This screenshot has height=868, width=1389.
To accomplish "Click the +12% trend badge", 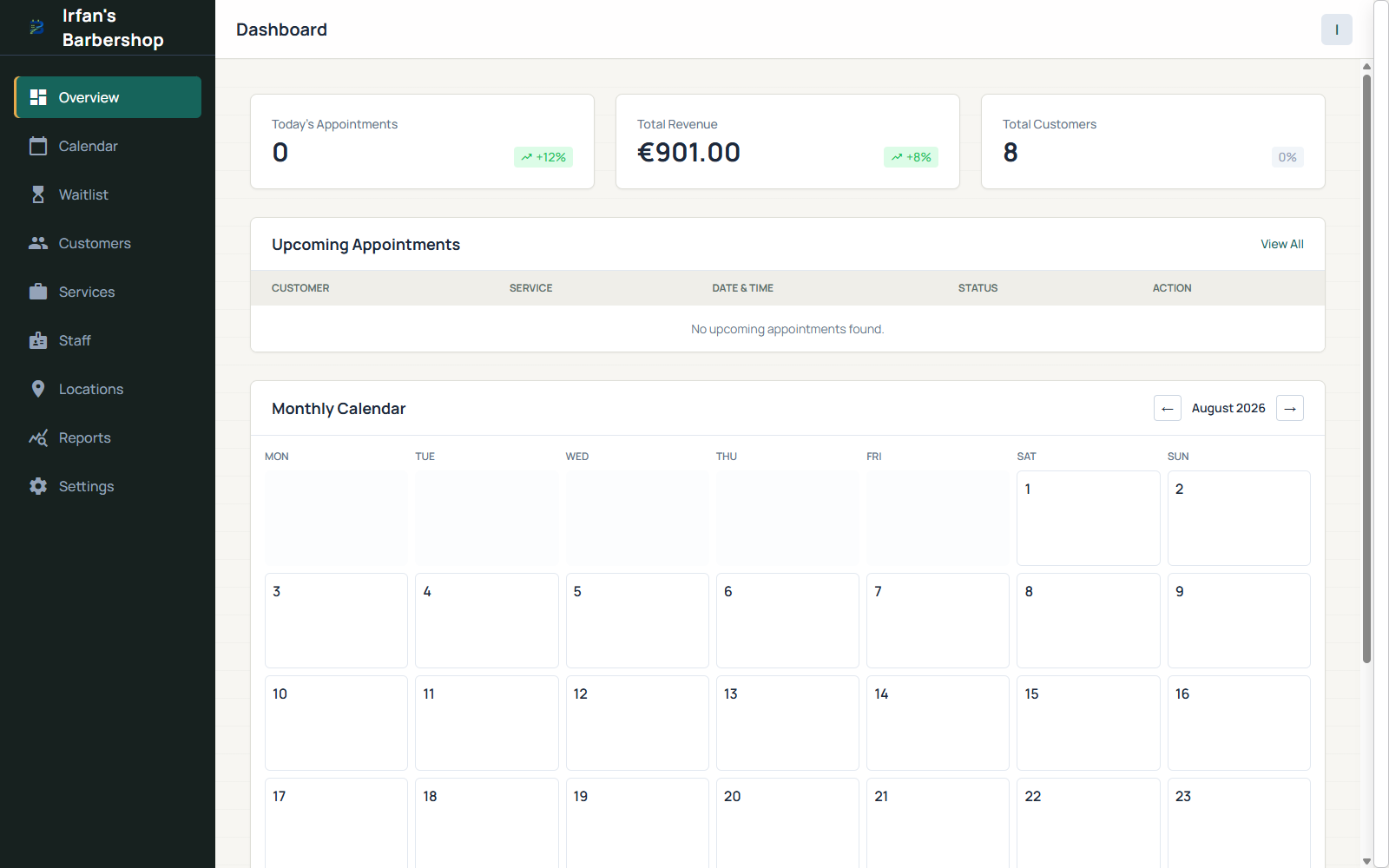I will (543, 157).
